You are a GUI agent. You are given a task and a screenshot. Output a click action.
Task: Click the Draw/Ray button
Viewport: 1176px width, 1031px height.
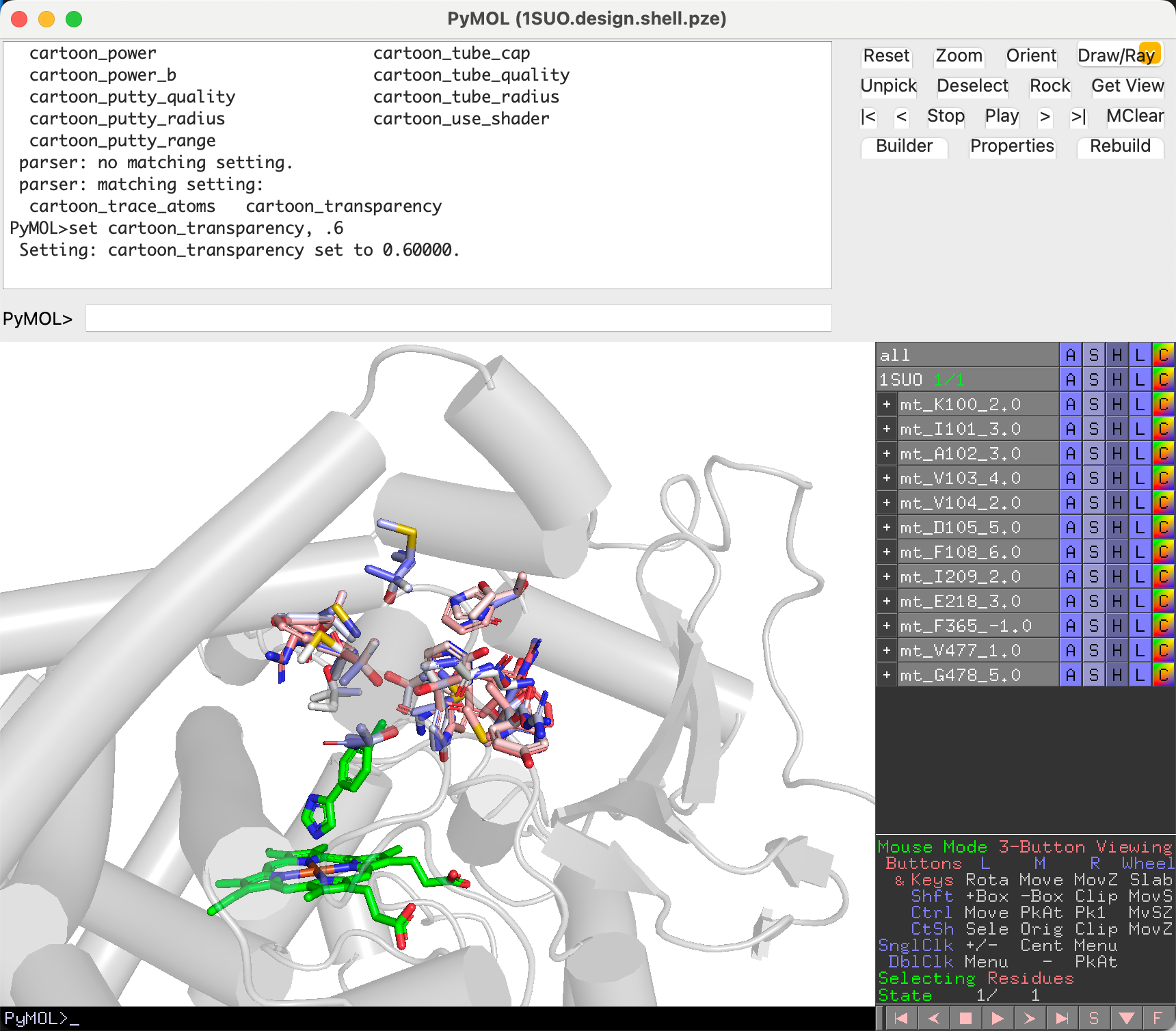click(1119, 56)
